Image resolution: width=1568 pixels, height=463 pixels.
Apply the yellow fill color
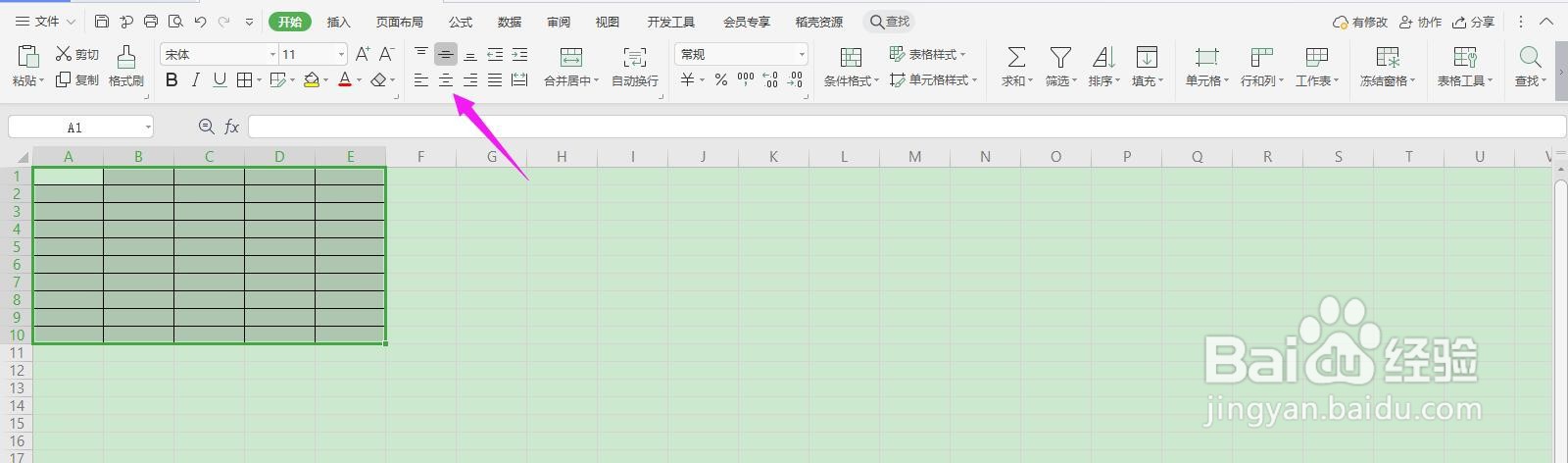[312, 80]
